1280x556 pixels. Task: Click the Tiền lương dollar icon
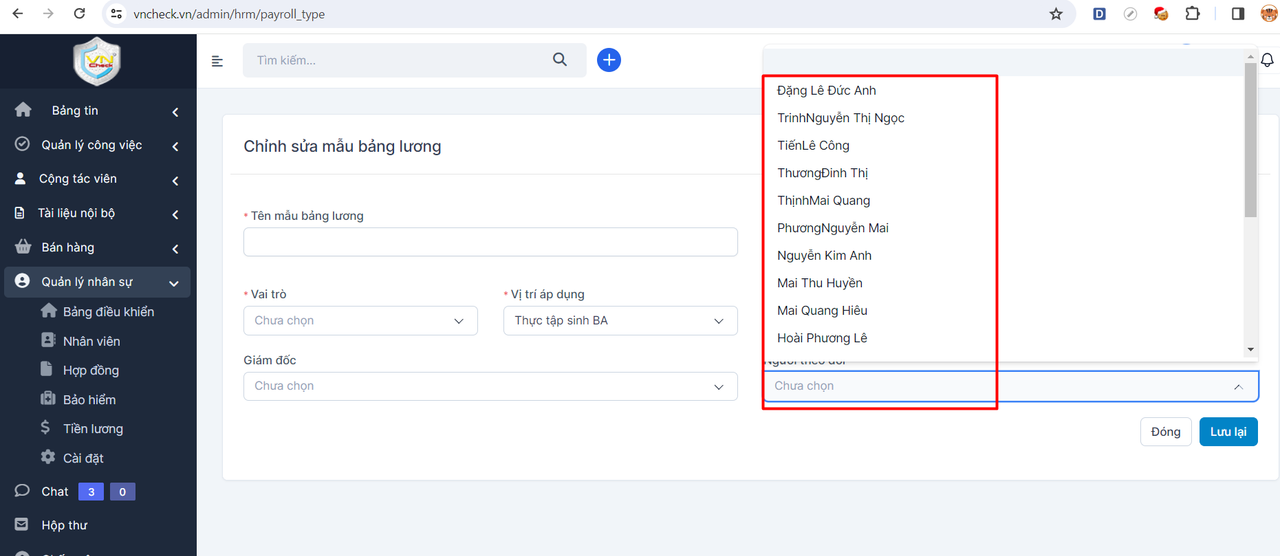pos(45,428)
